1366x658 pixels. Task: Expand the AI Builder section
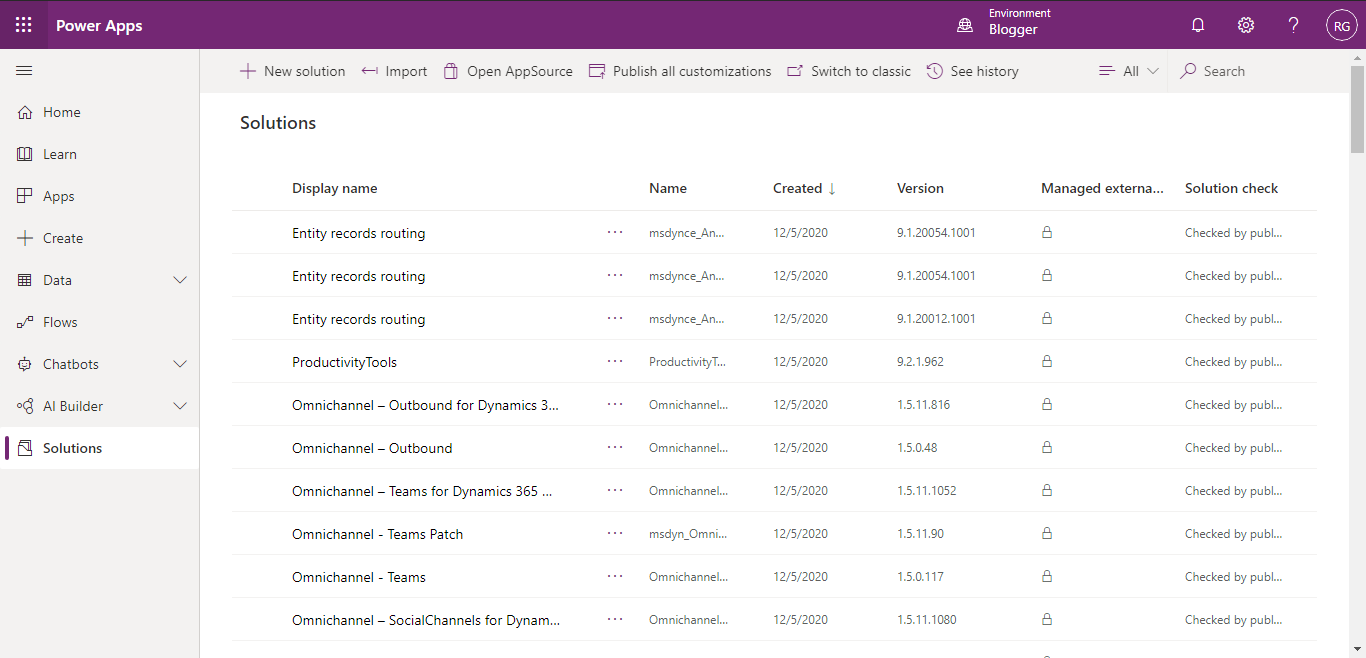180,406
